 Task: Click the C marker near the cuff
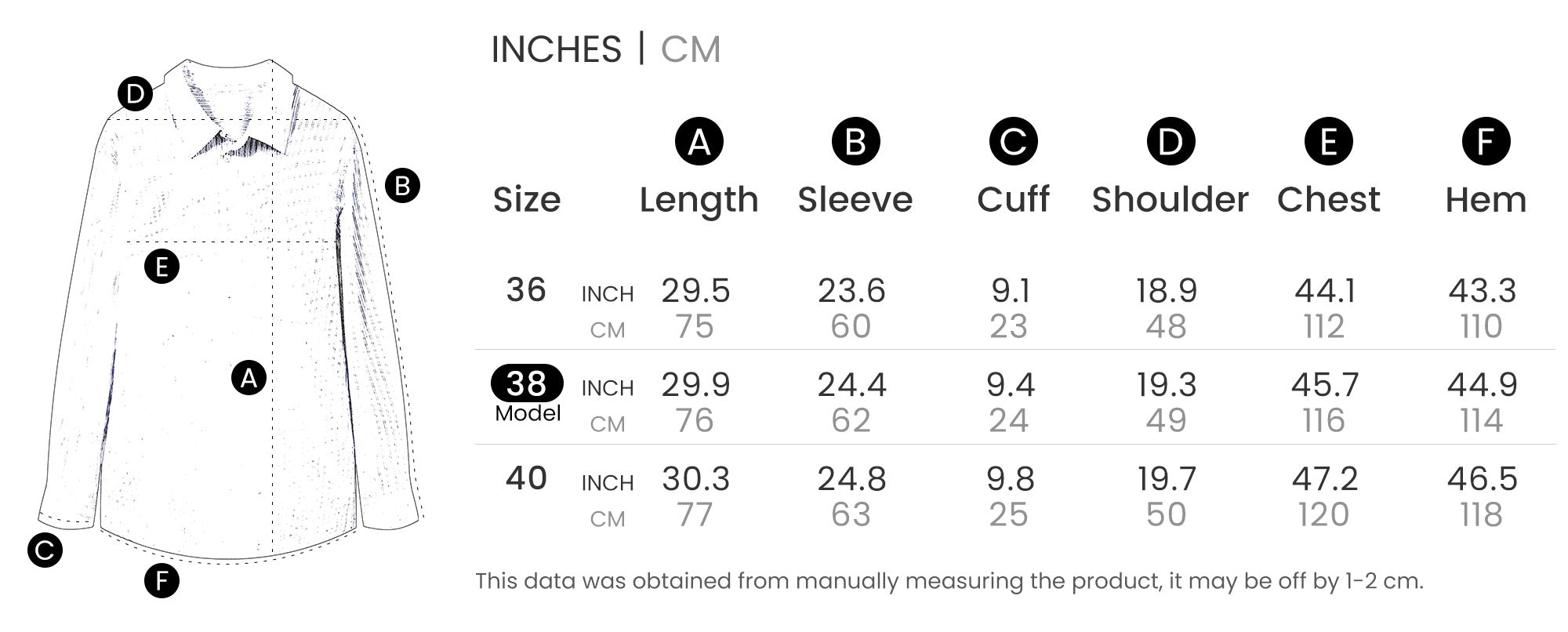[x=45, y=550]
